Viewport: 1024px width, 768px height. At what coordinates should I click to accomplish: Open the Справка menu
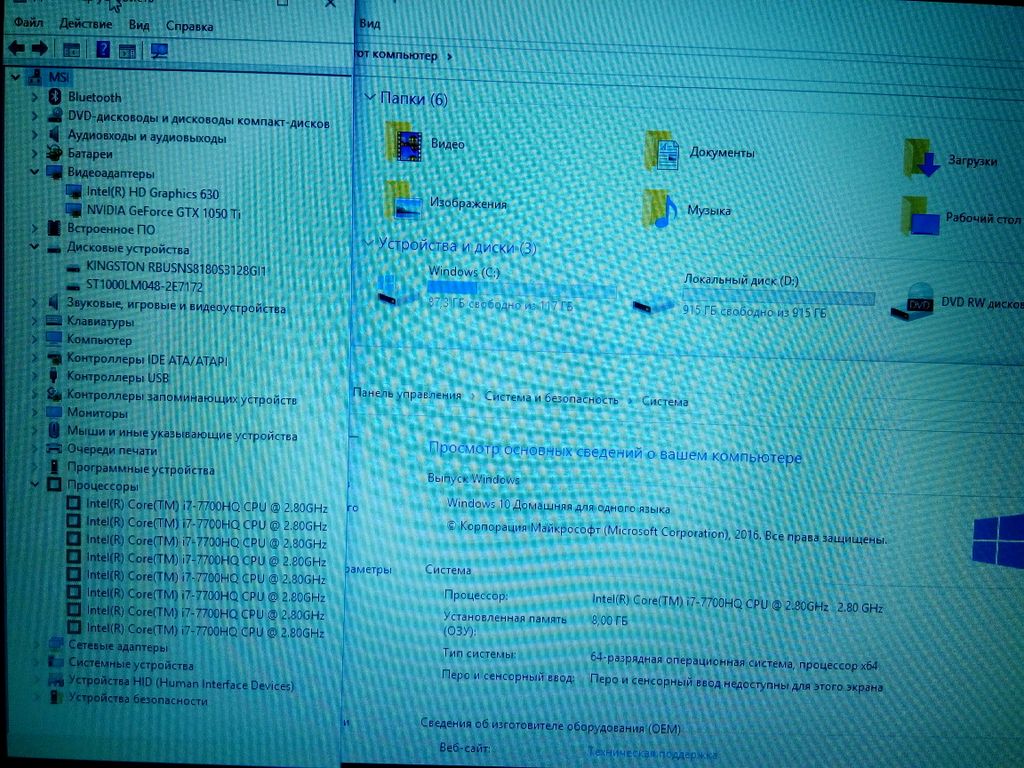(189, 25)
